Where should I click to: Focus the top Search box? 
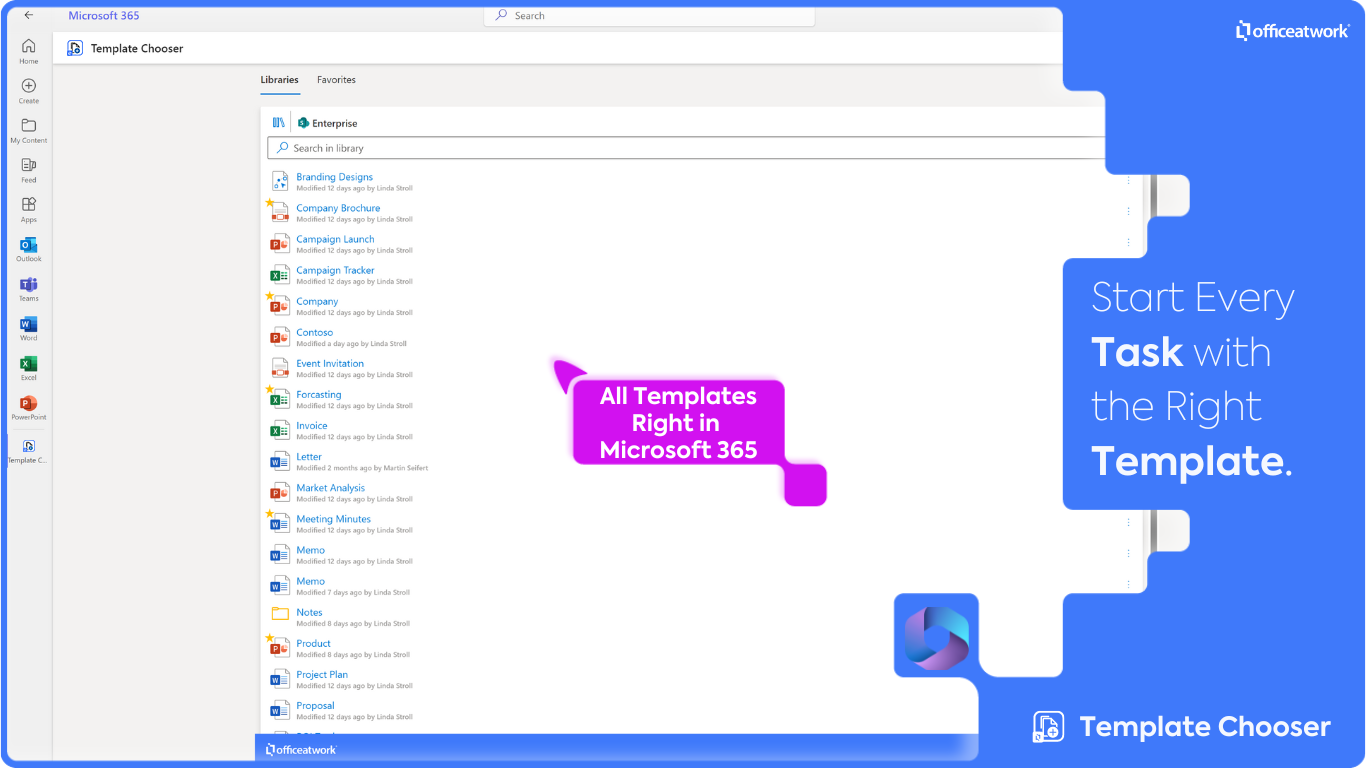(x=649, y=16)
